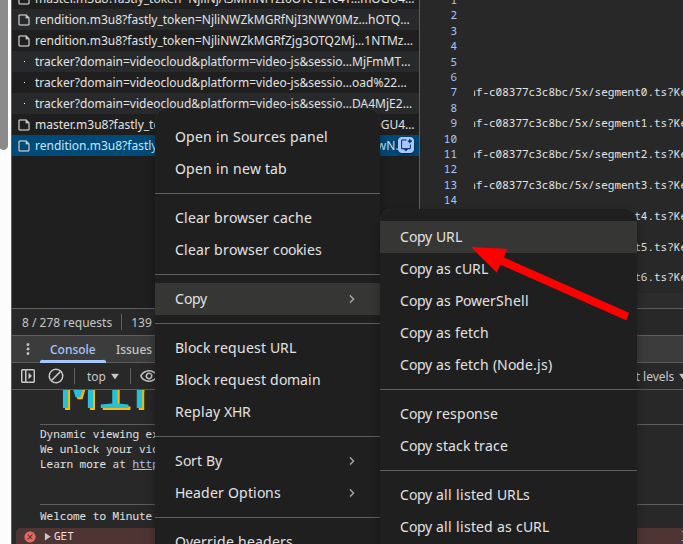Screen dimensions: 683x544
Task: Follow the Learn more link in console
Action: [x=145, y=464]
